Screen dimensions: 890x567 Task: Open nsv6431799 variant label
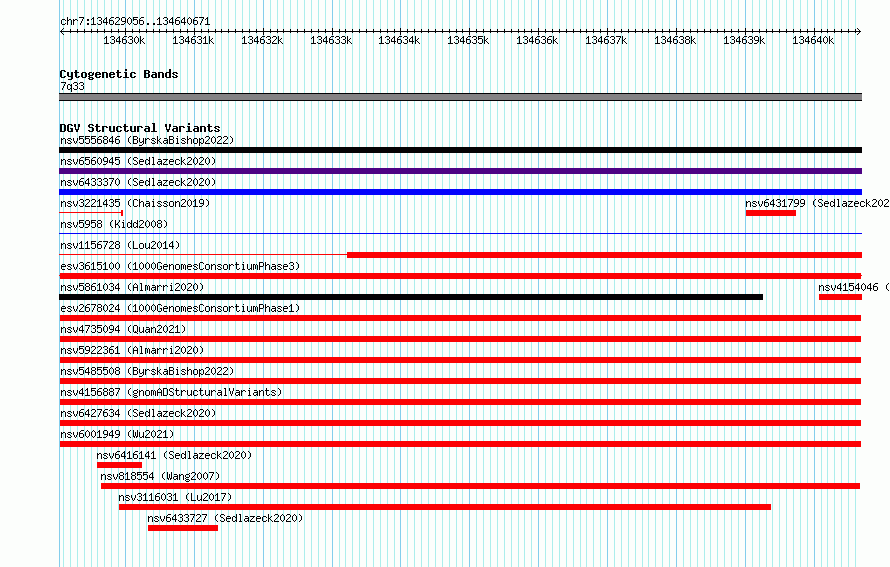coord(817,203)
